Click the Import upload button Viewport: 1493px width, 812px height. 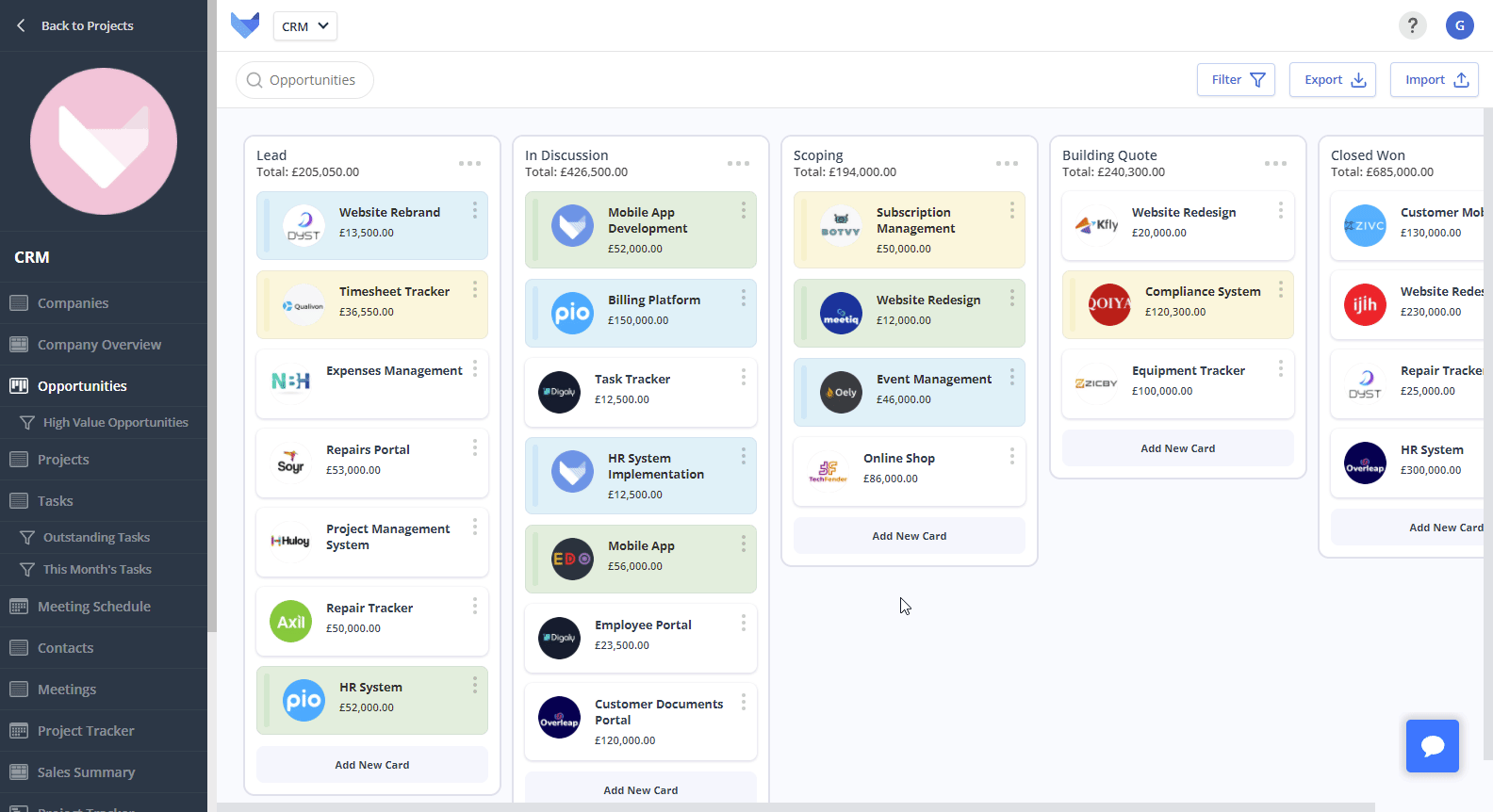tap(1434, 80)
